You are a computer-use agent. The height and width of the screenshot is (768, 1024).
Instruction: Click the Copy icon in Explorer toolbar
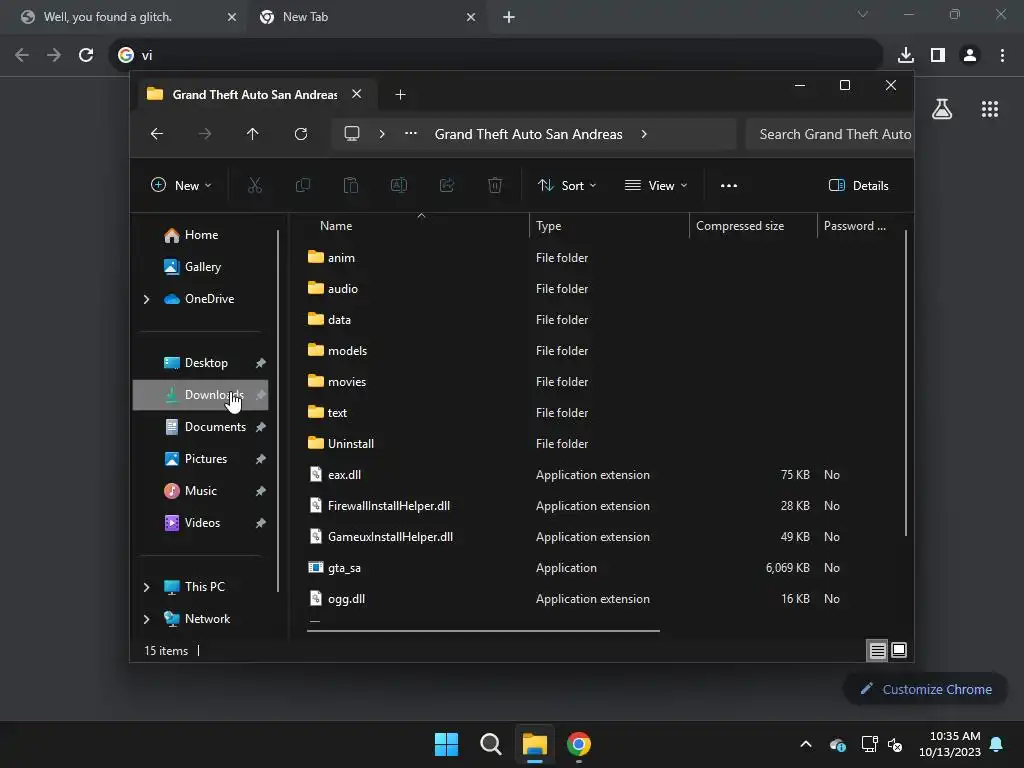[x=302, y=185]
